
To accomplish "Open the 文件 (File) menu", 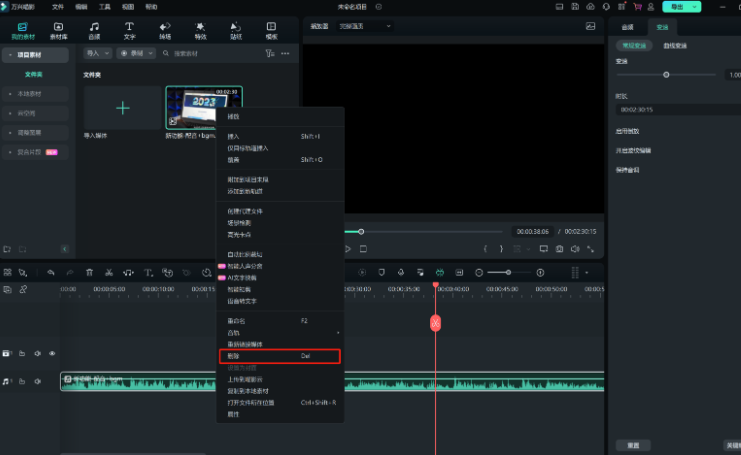I will click(x=57, y=6).
